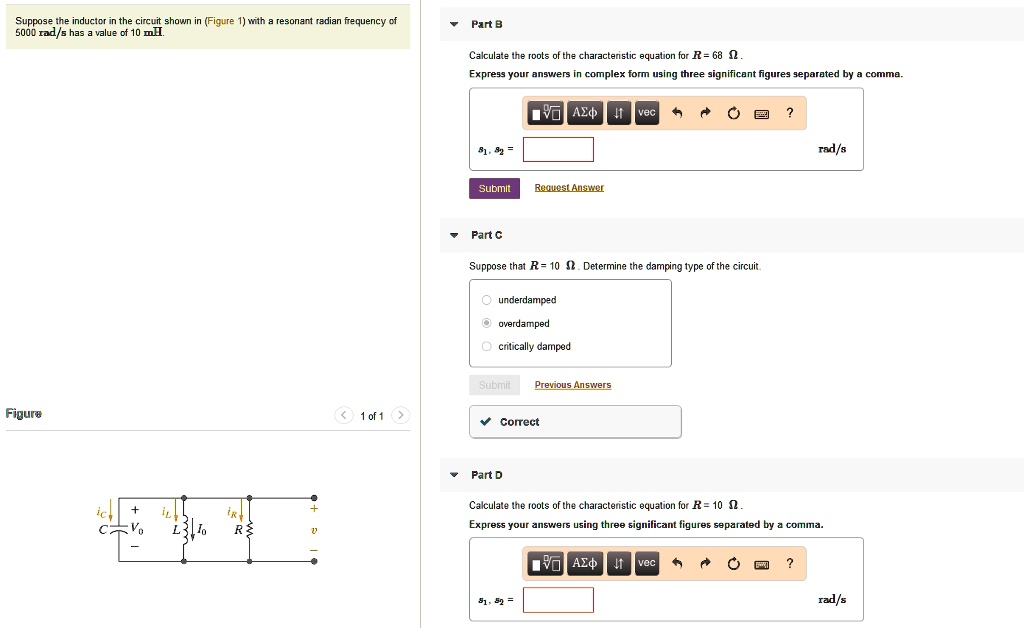Image resolution: width=1024 pixels, height=628 pixels.
Task: Submit the Part B answer
Action: pos(494,187)
